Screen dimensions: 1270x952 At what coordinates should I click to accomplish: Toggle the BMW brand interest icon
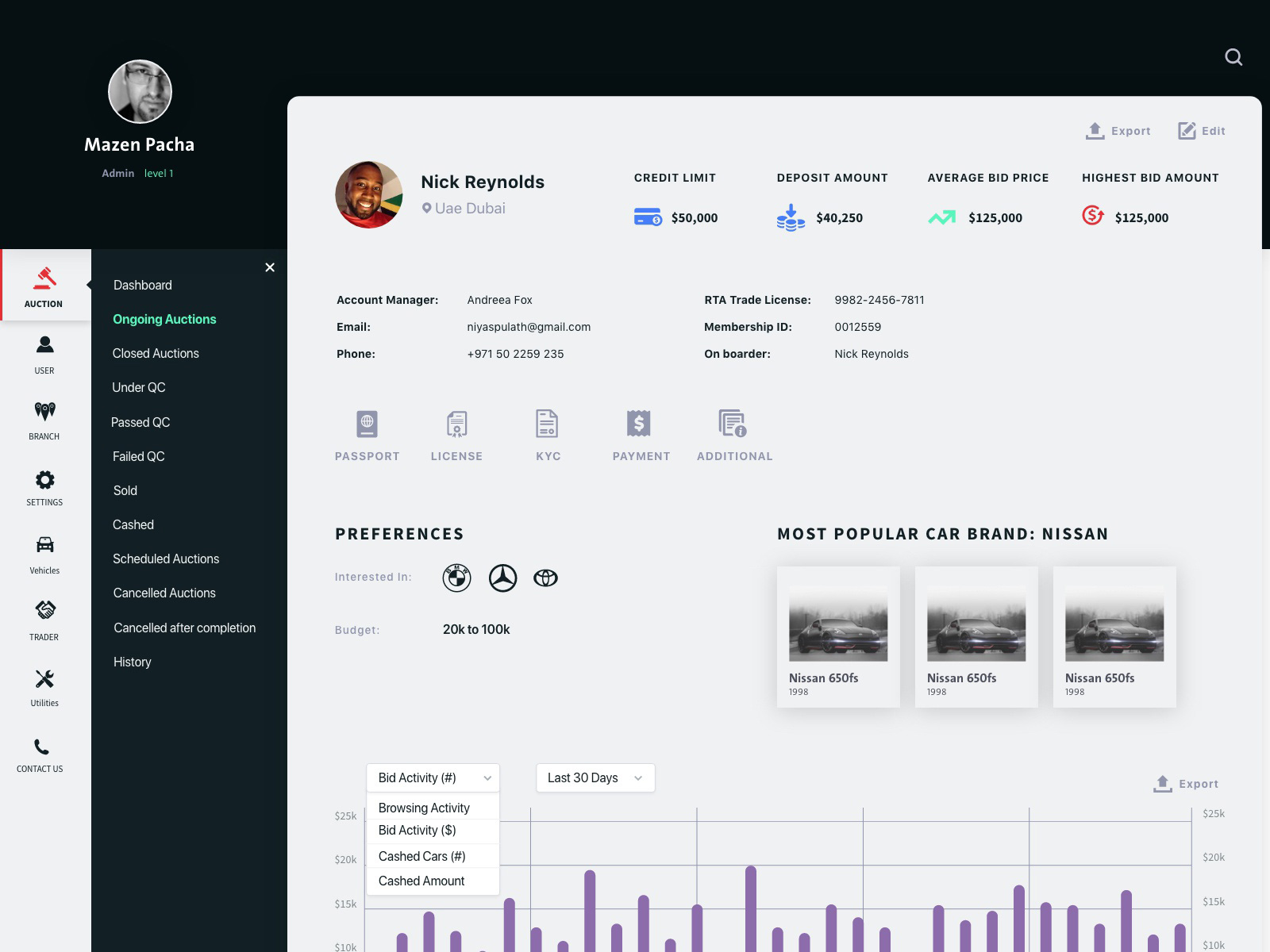click(x=456, y=578)
